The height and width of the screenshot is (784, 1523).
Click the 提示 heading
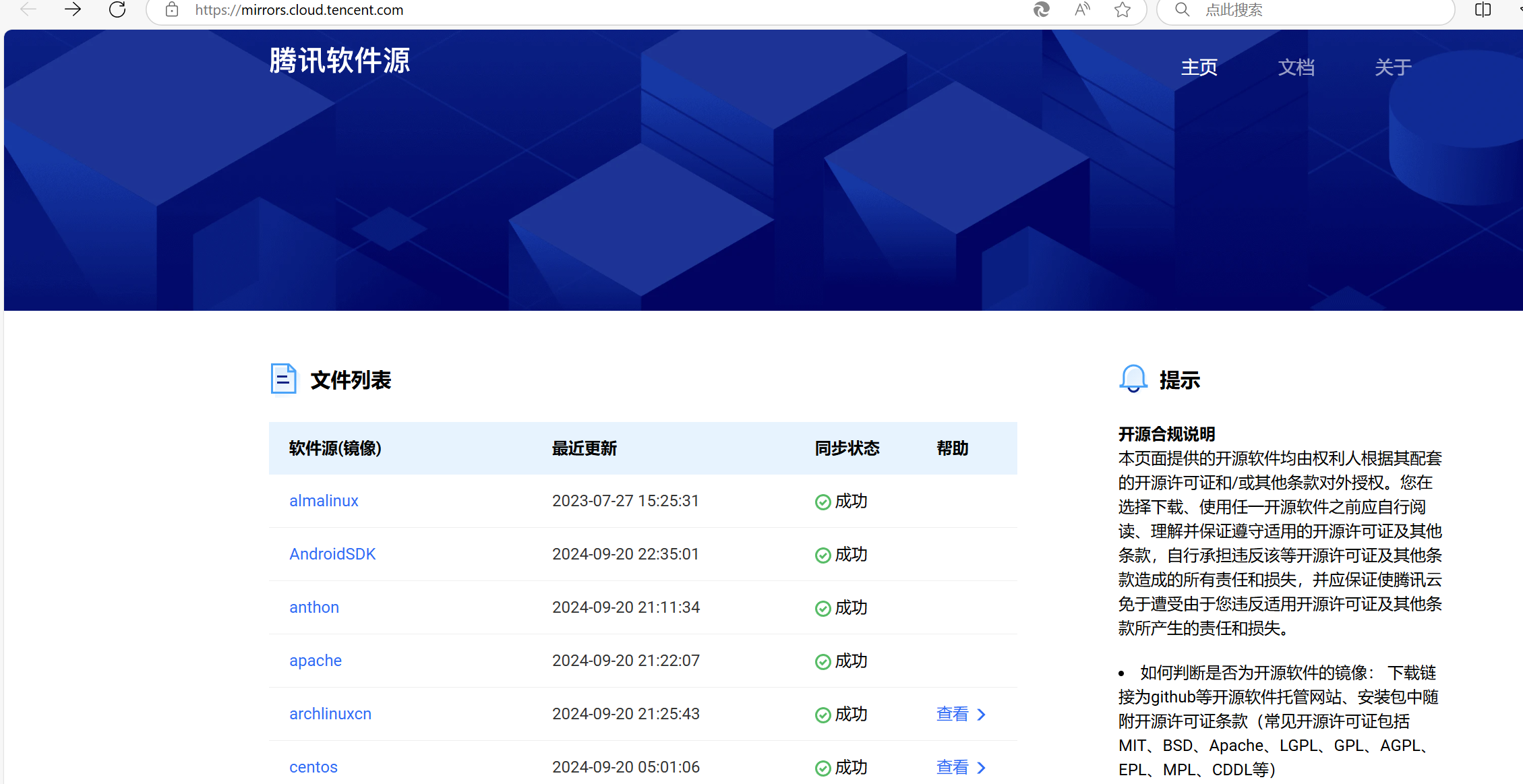[x=1180, y=380]
